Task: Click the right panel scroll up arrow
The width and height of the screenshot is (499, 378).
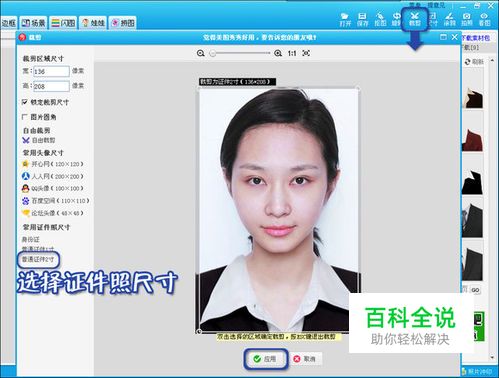Action: (x=492, y=61)
